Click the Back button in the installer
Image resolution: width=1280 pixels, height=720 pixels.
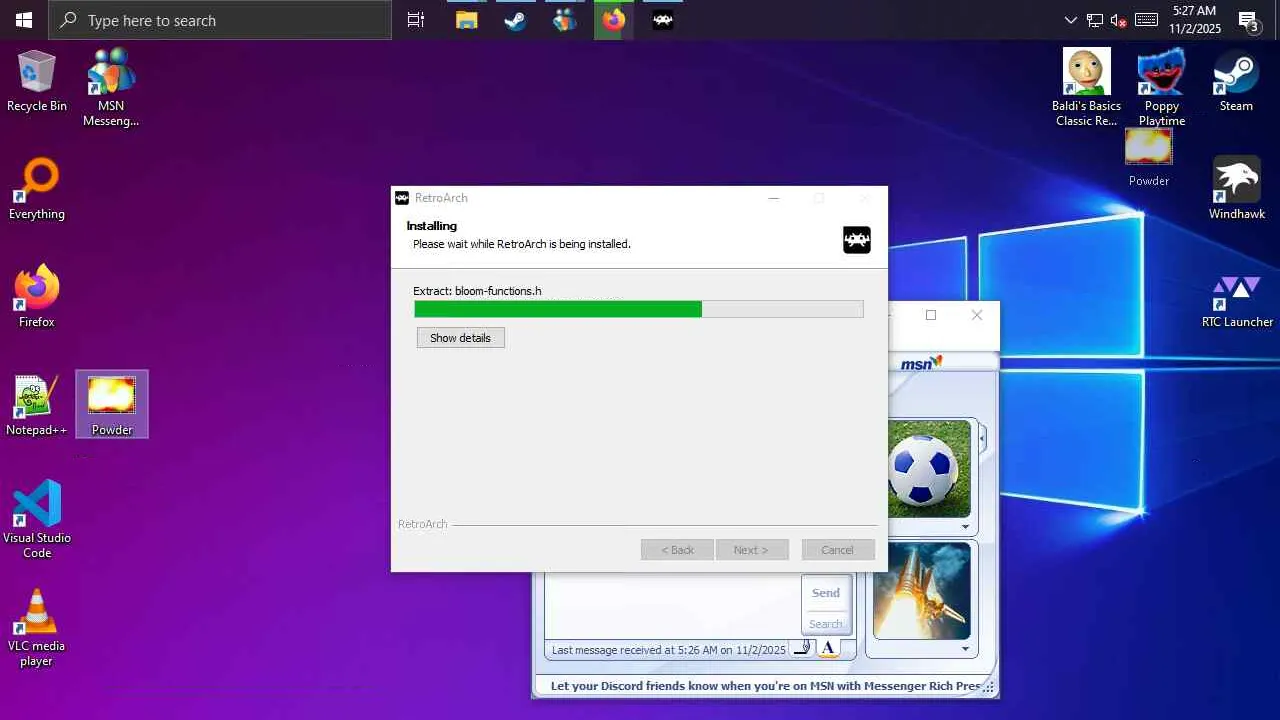(677, 550)
